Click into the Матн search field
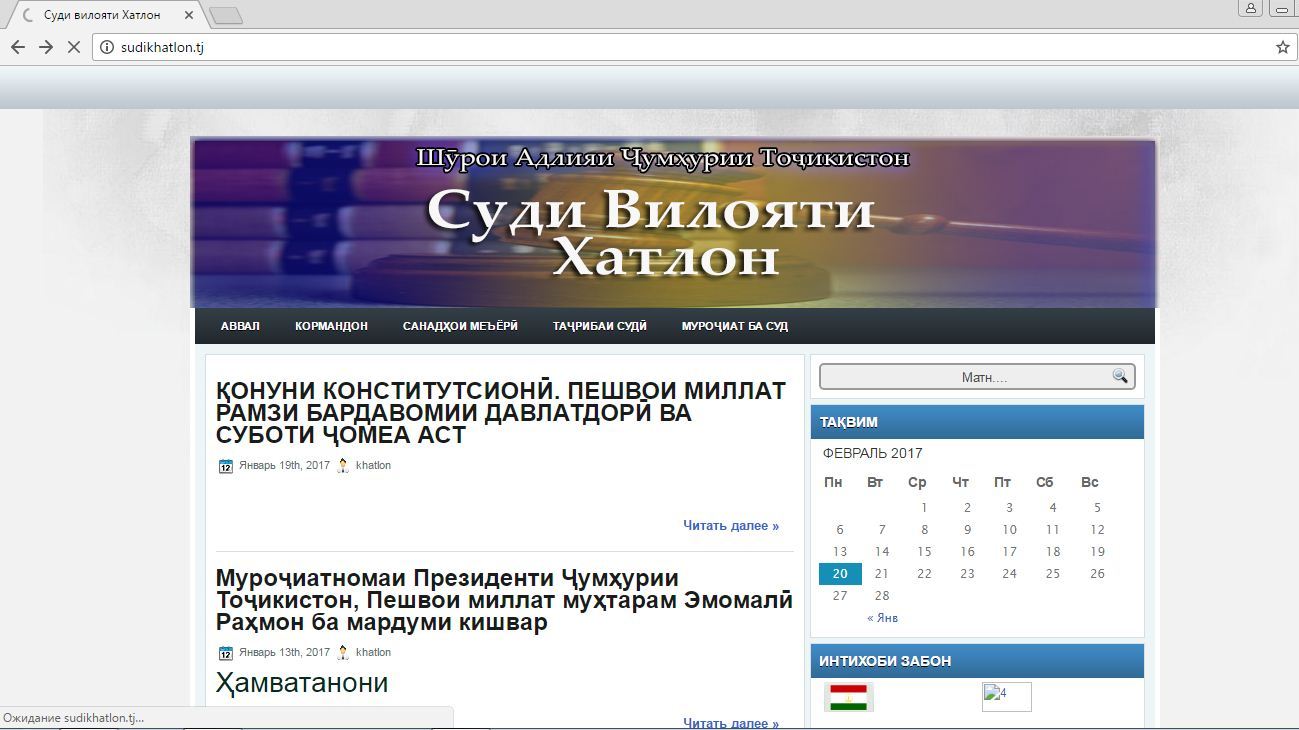 coord(965,377)
